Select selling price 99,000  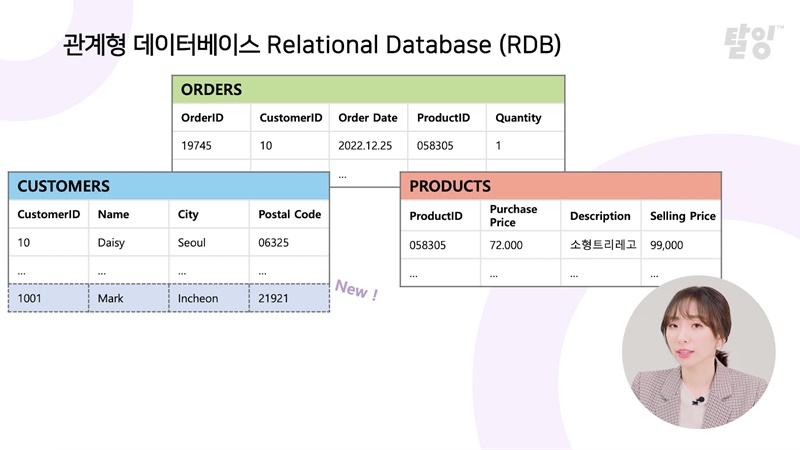click(666, 245)
